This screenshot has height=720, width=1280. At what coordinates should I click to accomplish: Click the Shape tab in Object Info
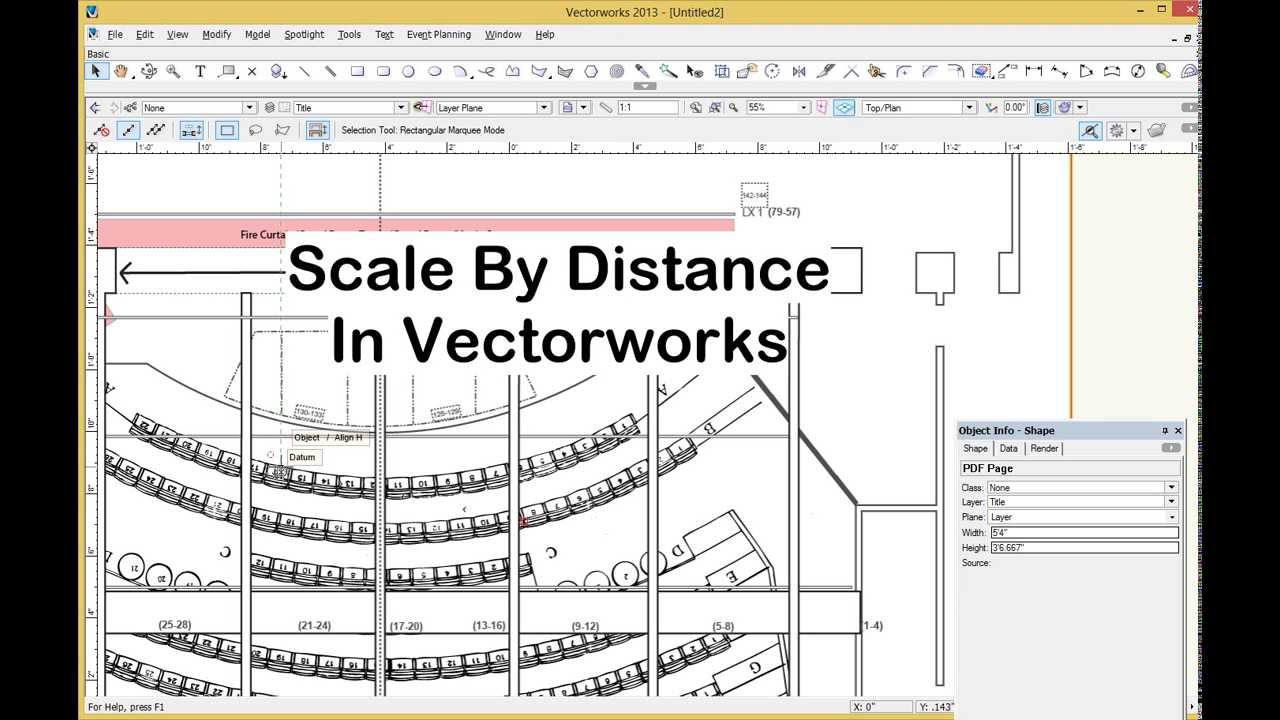coord(975,448)
